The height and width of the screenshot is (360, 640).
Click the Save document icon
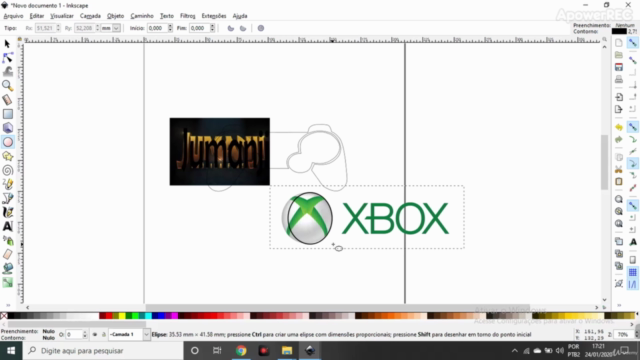619,67
